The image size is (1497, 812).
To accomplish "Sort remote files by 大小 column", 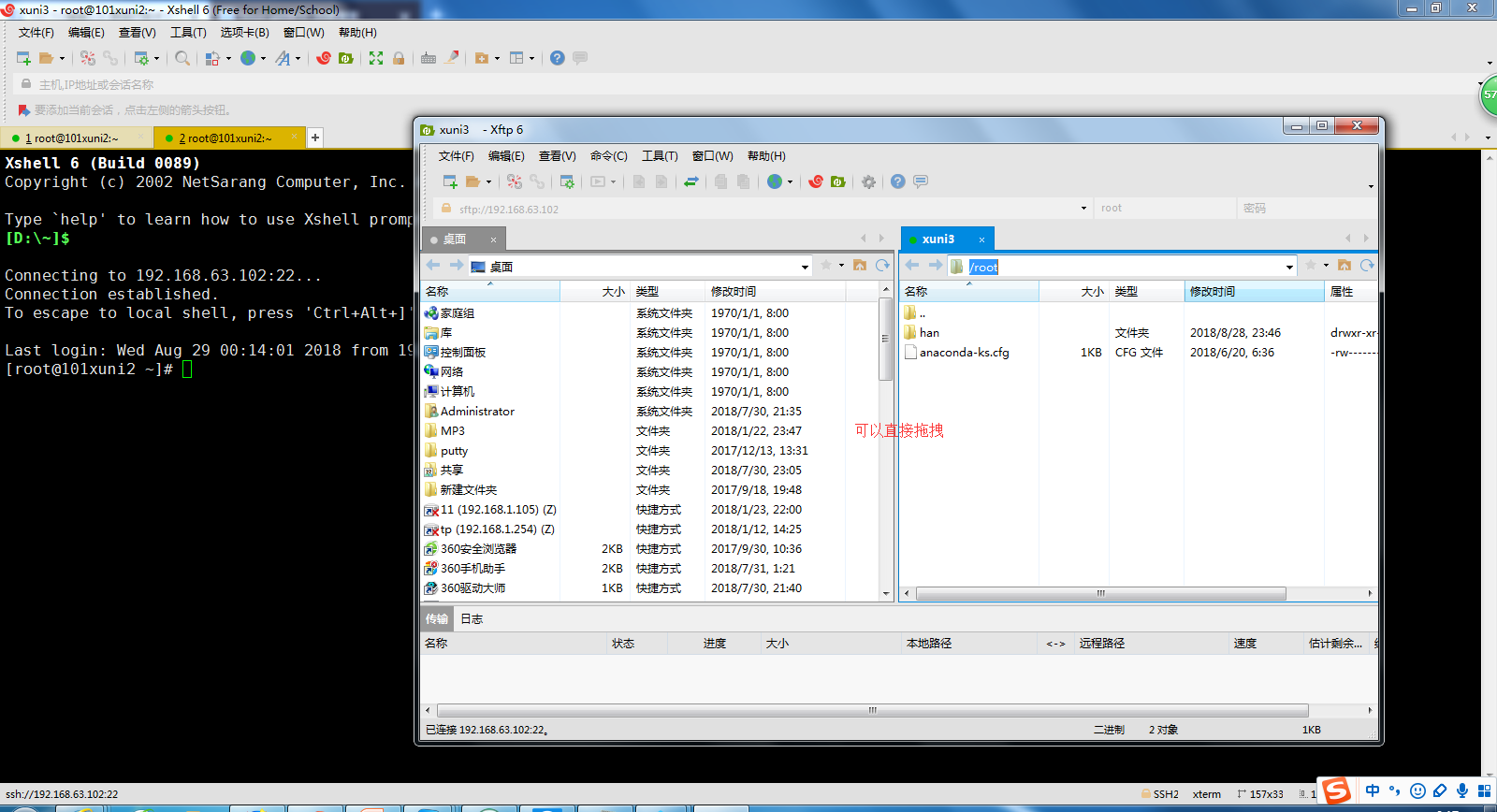I will (x=1074, y=292).
